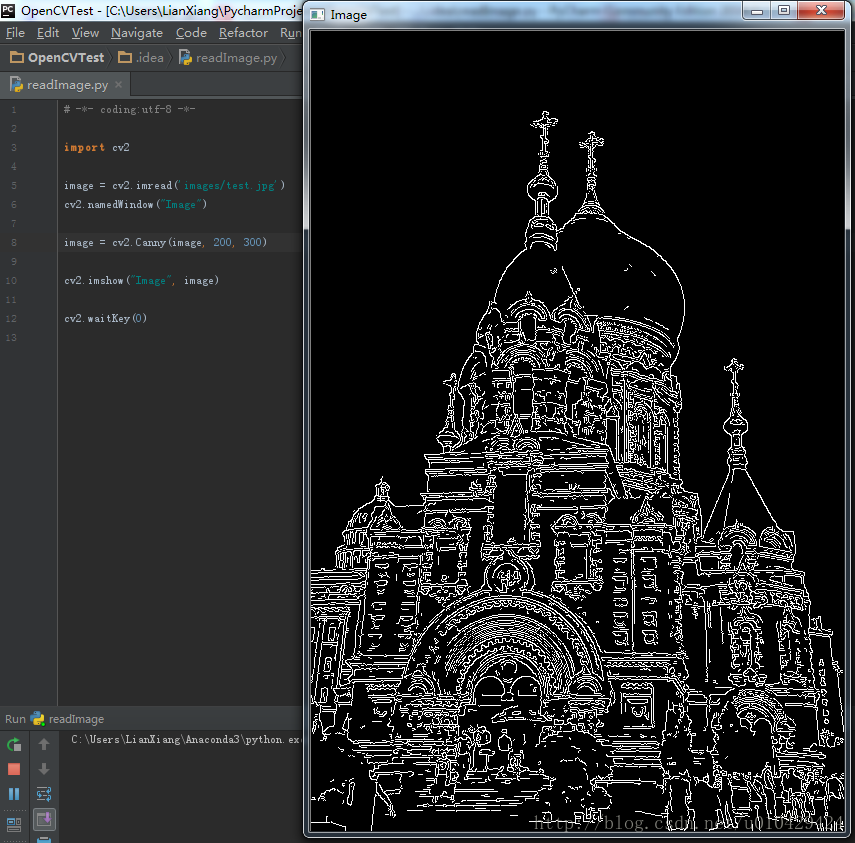Image resolution: width=855 pixels, height=843 pixels.
Task: Minimize the Image window
Action: tap(756, 11)
